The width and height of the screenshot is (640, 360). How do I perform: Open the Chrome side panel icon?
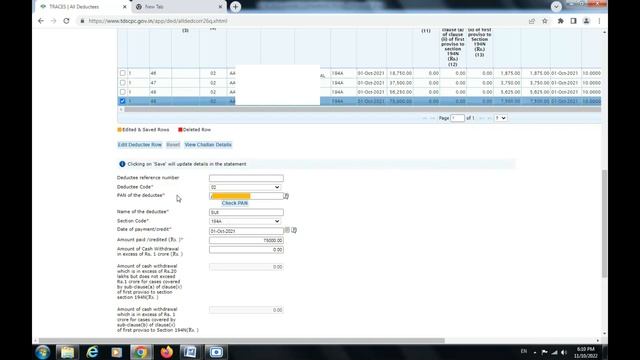[x=573, y=21]
